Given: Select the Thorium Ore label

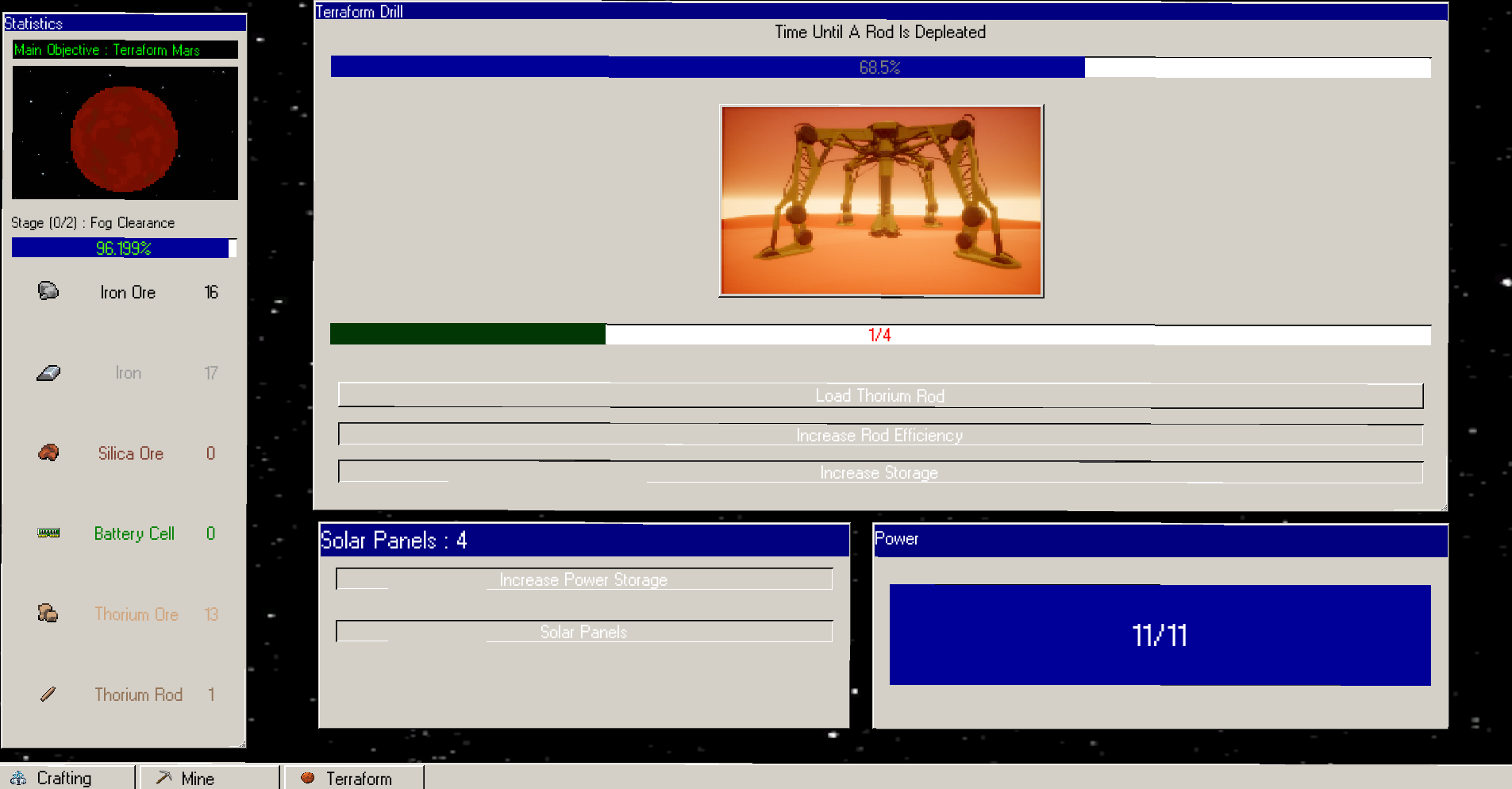Looking at the screenshot, I should pos(137,614).
